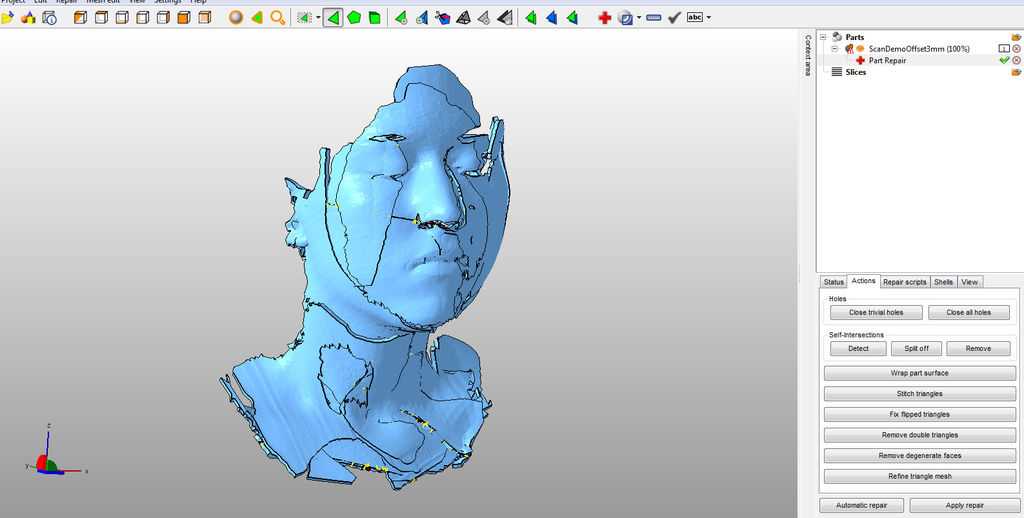Click the green check beside Part Repair
This screenshot has width=1024, height=518.
click(1004, 60)
